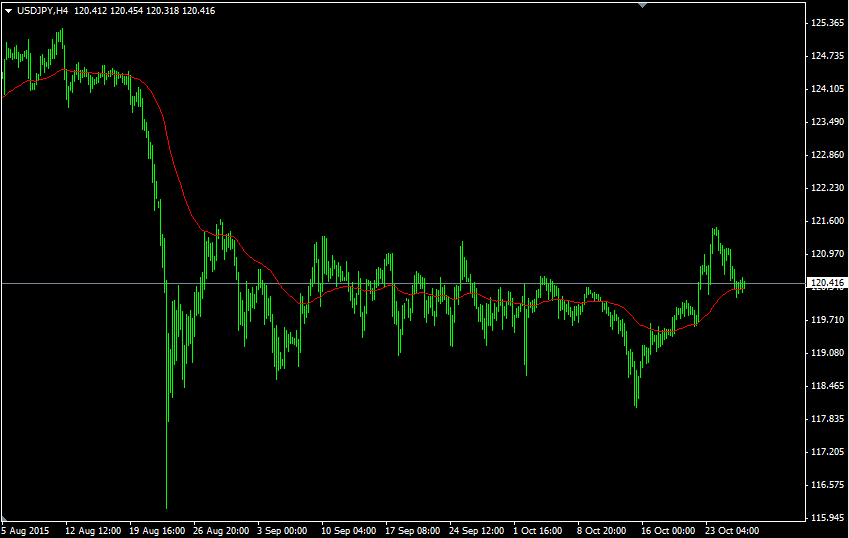
Task: Click the 124.735 price axis label
Action: pos(827,56)
